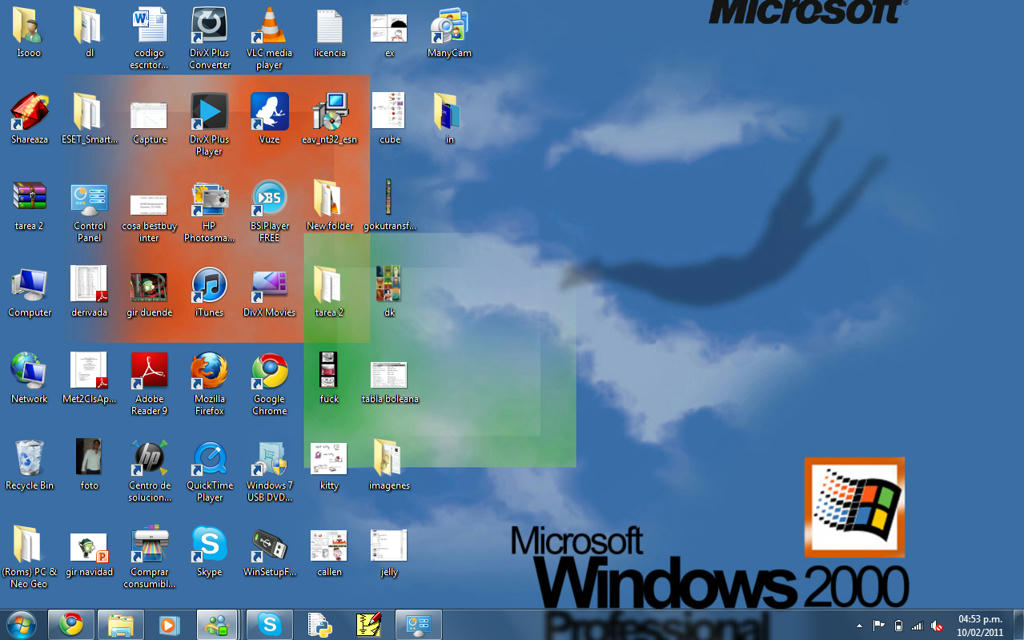Select the Google Chrome desktop shortcut
The image size is (1024, 640).
coord(269,373)
